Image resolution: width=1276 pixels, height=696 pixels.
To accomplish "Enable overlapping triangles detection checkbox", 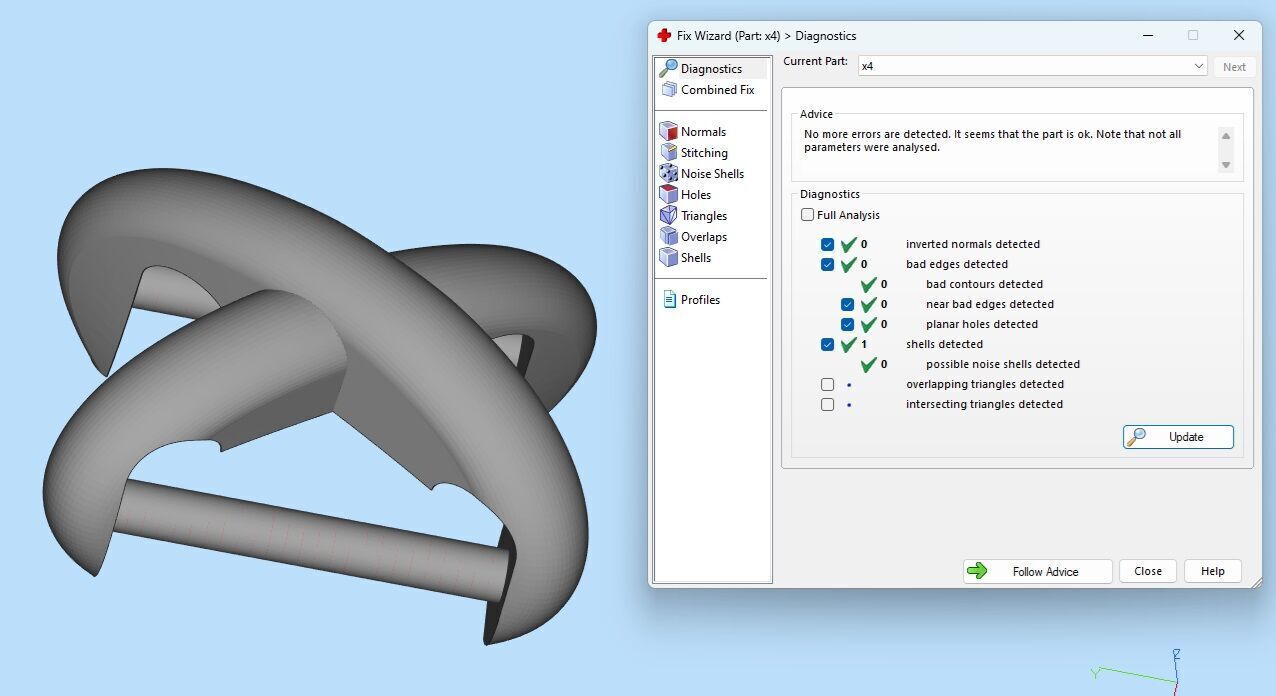I will (x=827, y=384).
